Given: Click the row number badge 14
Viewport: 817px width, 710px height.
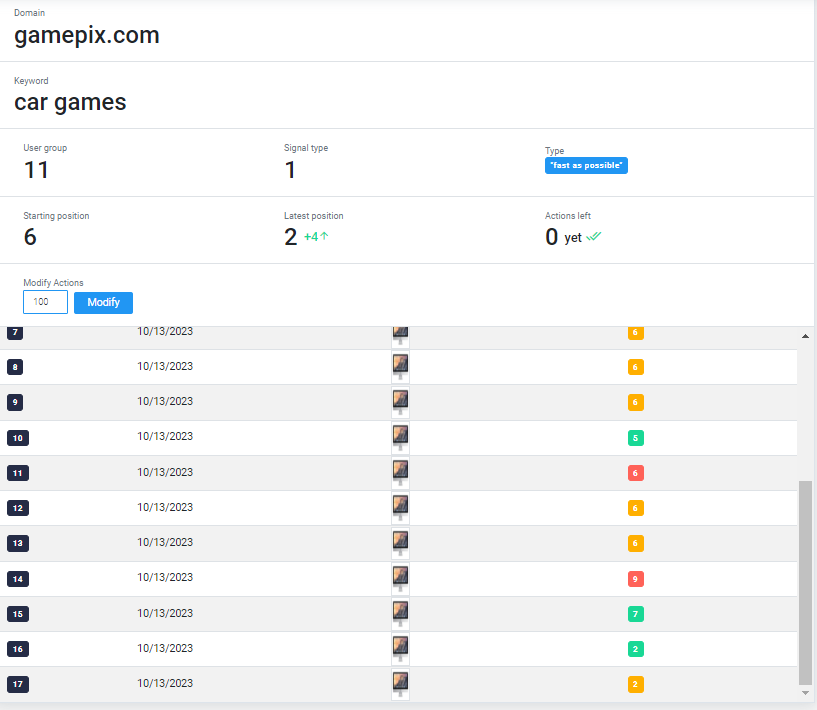Looking at the screenshot, I should pos(18,579).
